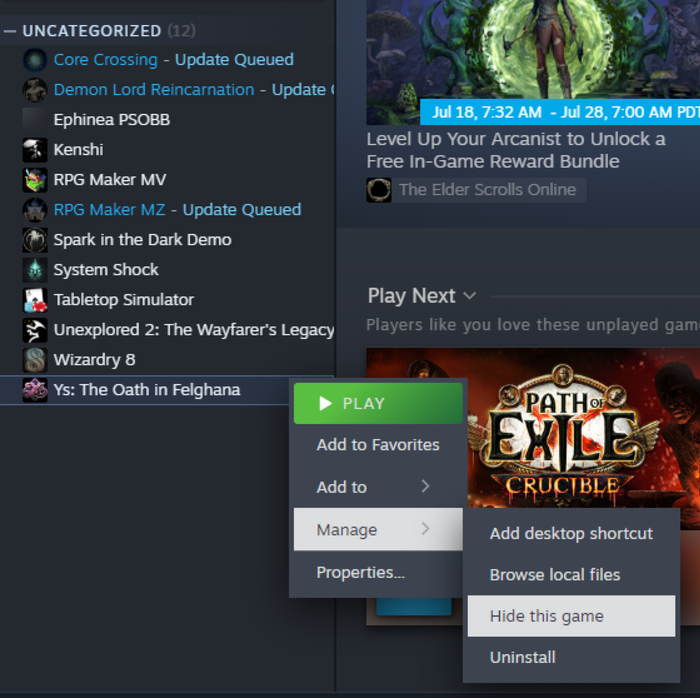Click the Unexplored 2 game icon
The height and width of the screenshot is (698, 700).
tap(35, 330)
